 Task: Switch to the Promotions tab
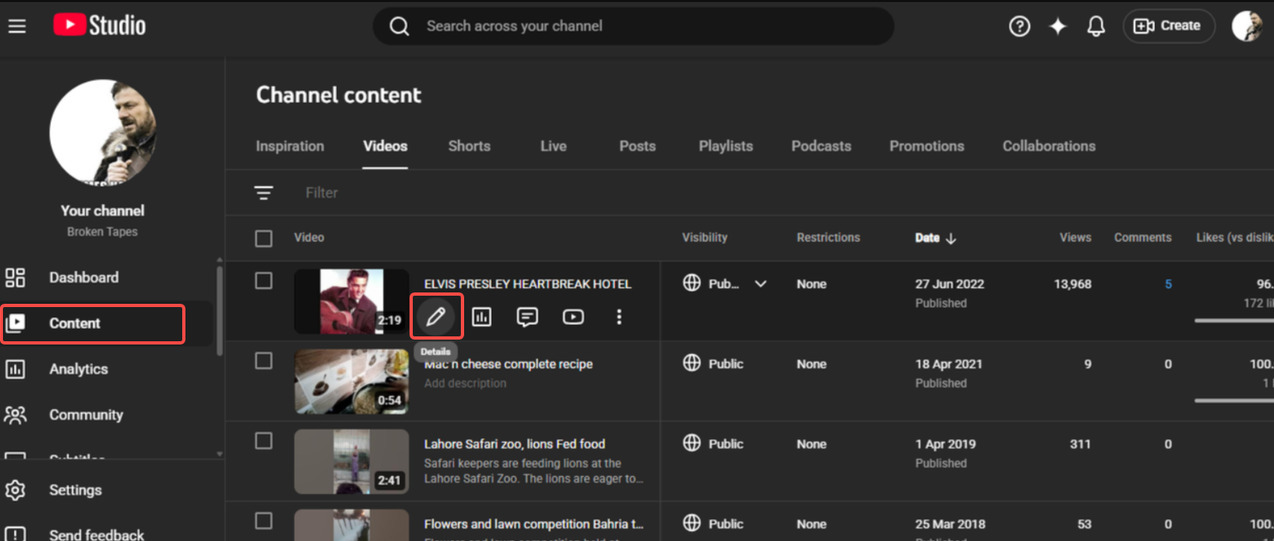click(927, 146)
